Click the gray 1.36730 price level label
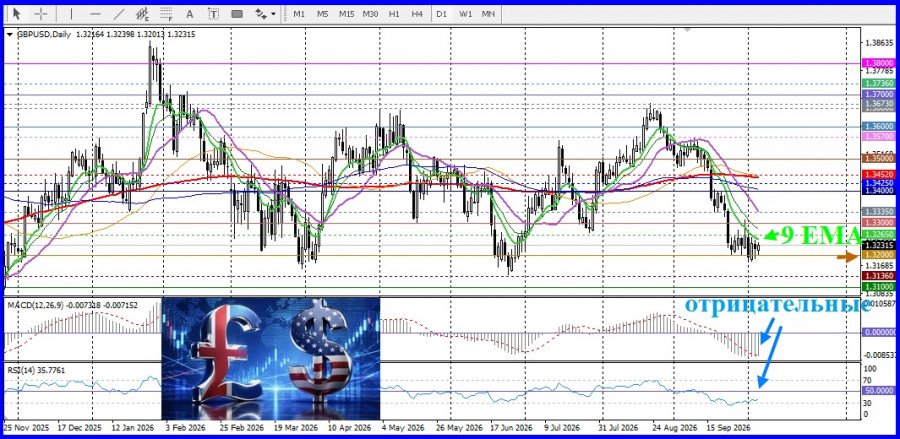The width and height of the screenshot is (900, 439). tap(879, 103)
